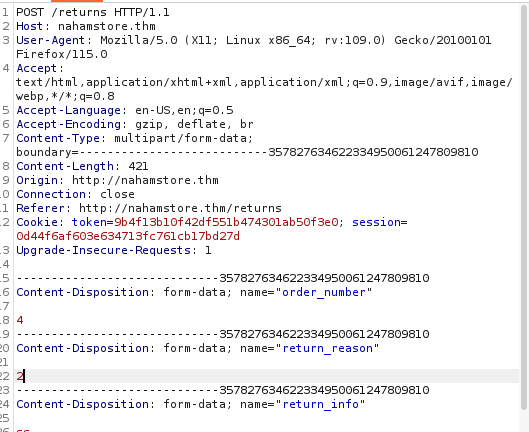Viewport: 529px width, 432px height.
Task: Click the Accept-Encoding value gzip, deflate, br
Action: coord(194,125)
